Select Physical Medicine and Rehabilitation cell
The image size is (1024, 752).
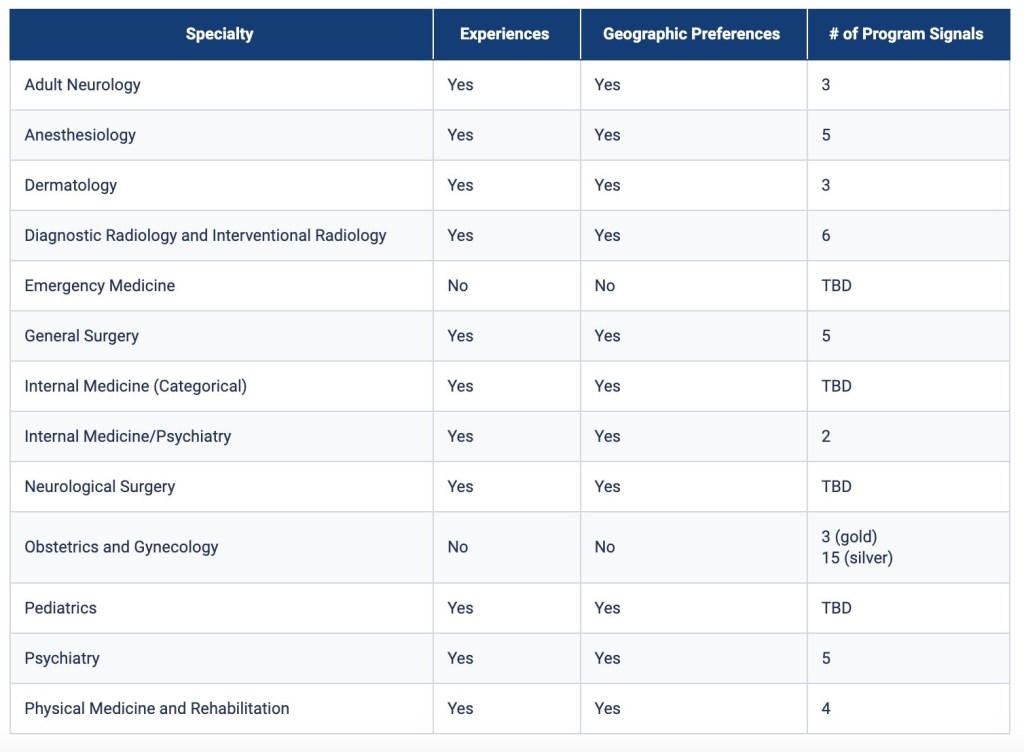[x=157, y=708]
